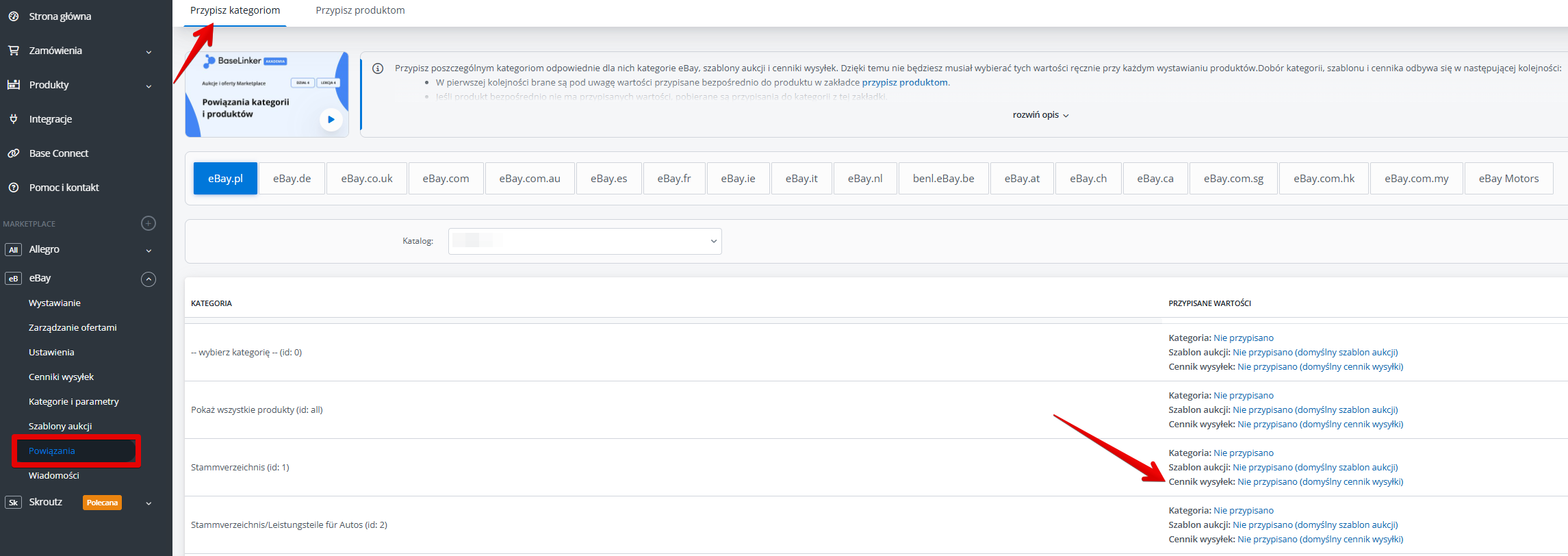Expand description via rozwiń opis
Screen dimensions: 1568x556
pyautogui.click(x=1040, y=115)
